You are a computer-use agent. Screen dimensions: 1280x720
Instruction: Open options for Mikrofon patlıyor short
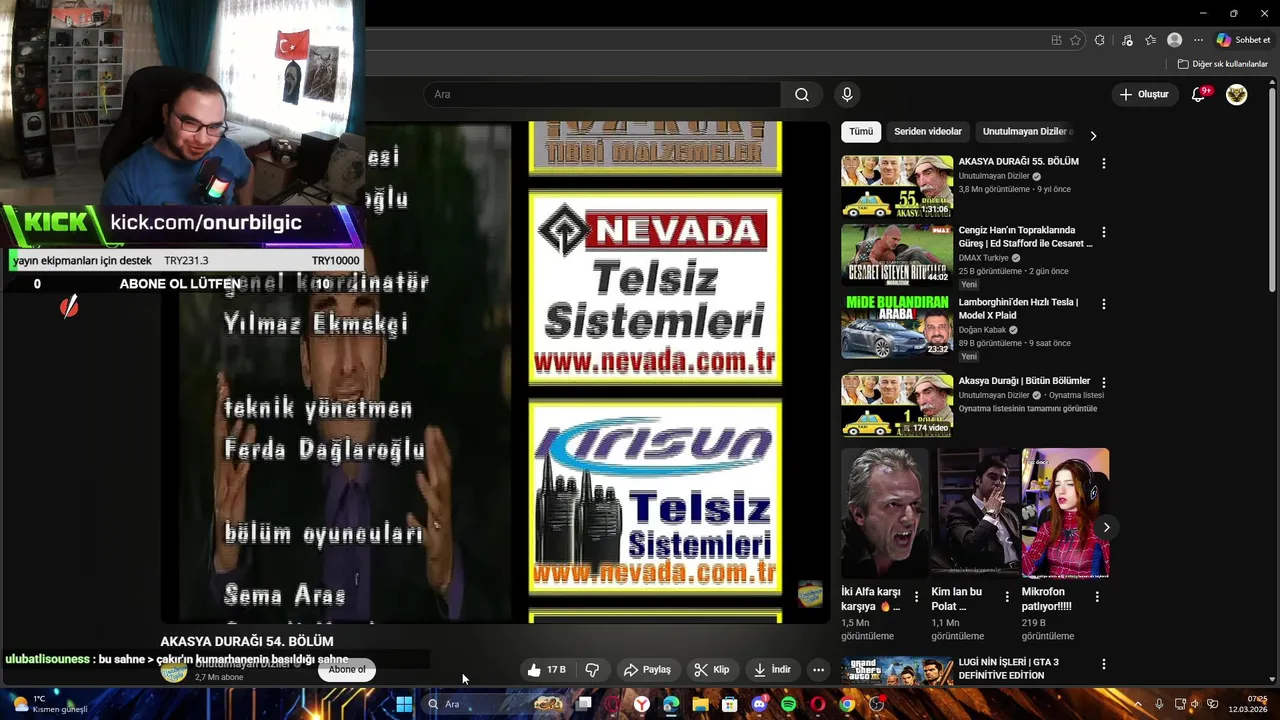pyautogui.click(x=1097, y=597)
